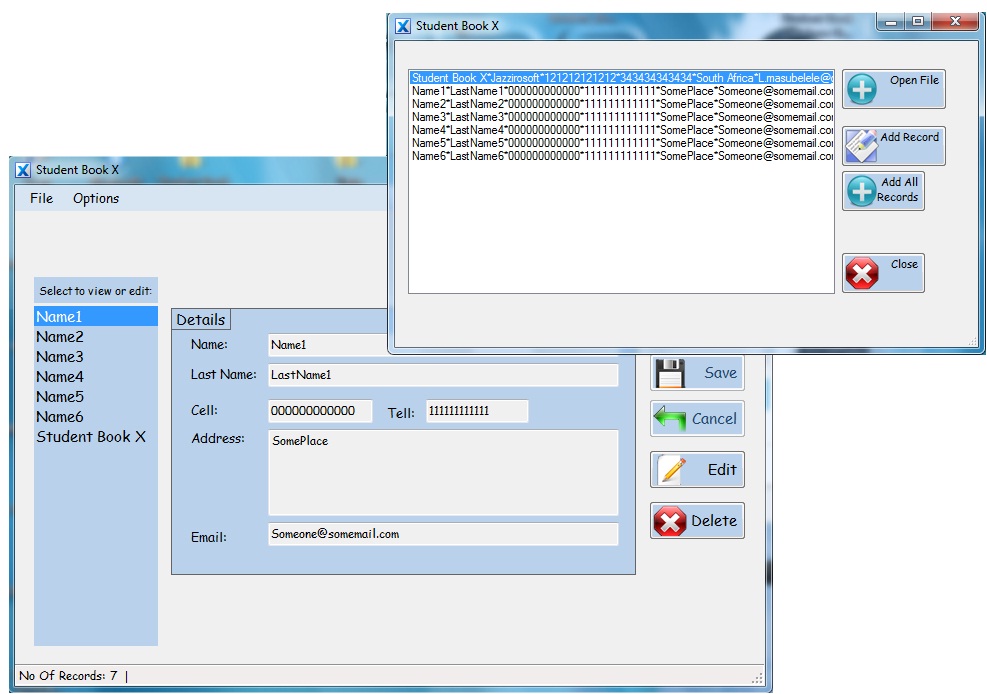987x694 pixels.
Task: Switch to the Details tab
Action: (x=201, y=320)
